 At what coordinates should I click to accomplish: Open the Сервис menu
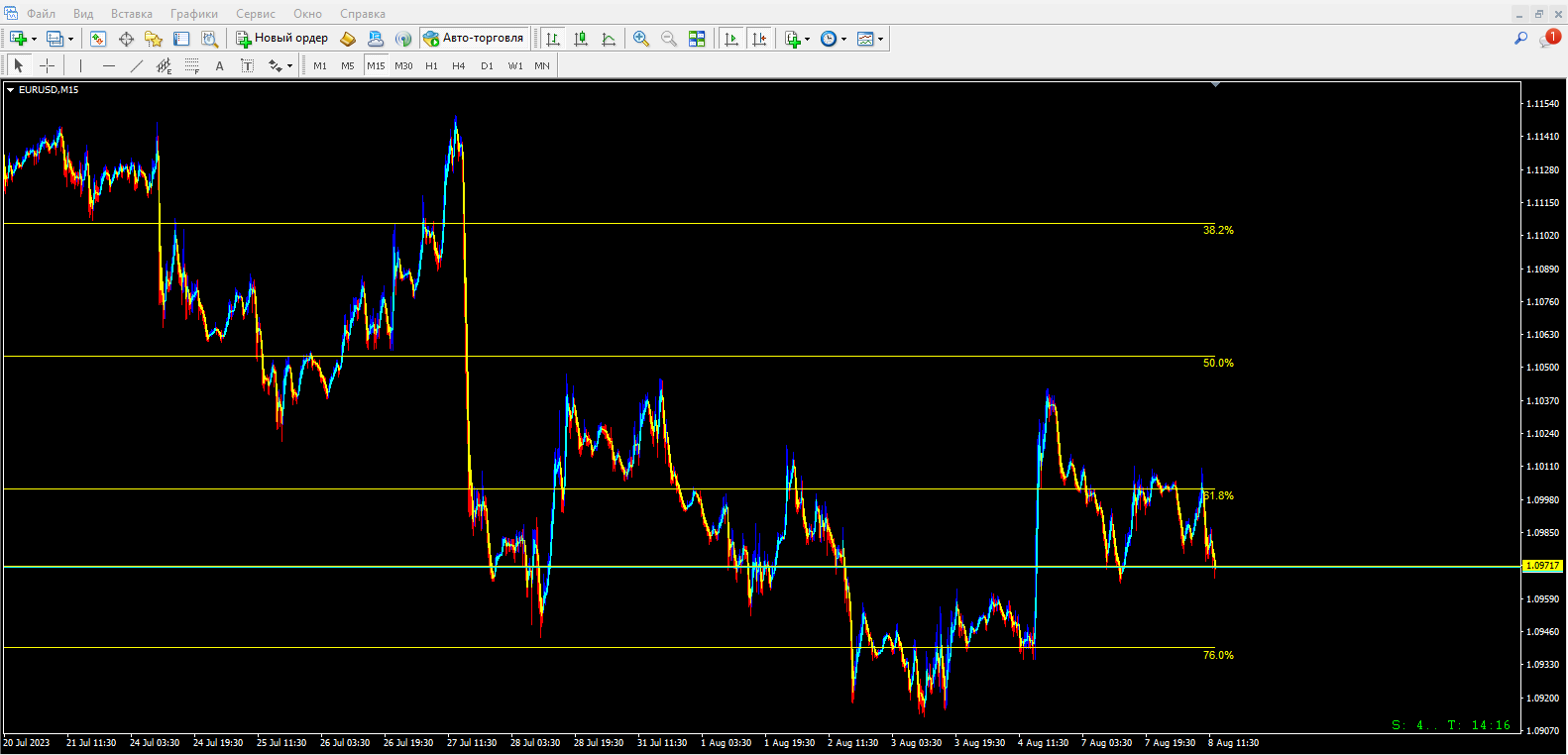[255, 14]
